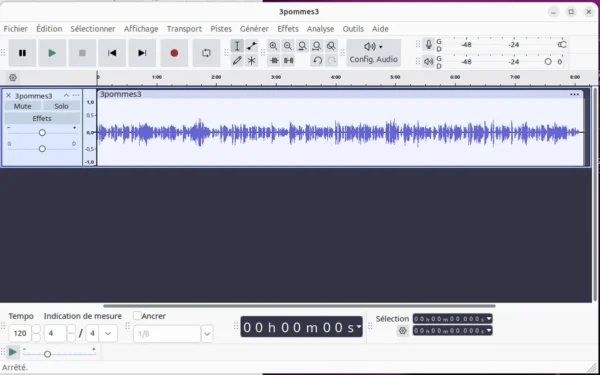Open the Analyse menu
The image size is (600, 375).
(x=320, y=29)
